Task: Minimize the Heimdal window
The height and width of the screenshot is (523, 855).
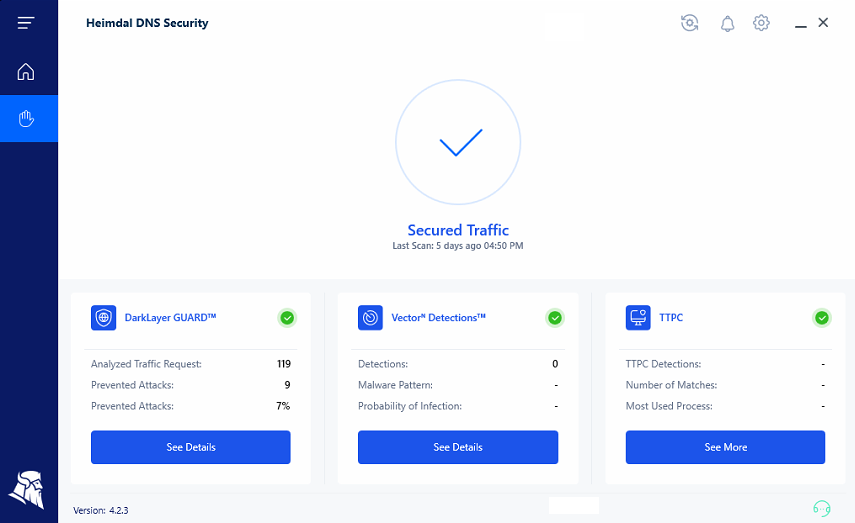Action: coord(800,25)
